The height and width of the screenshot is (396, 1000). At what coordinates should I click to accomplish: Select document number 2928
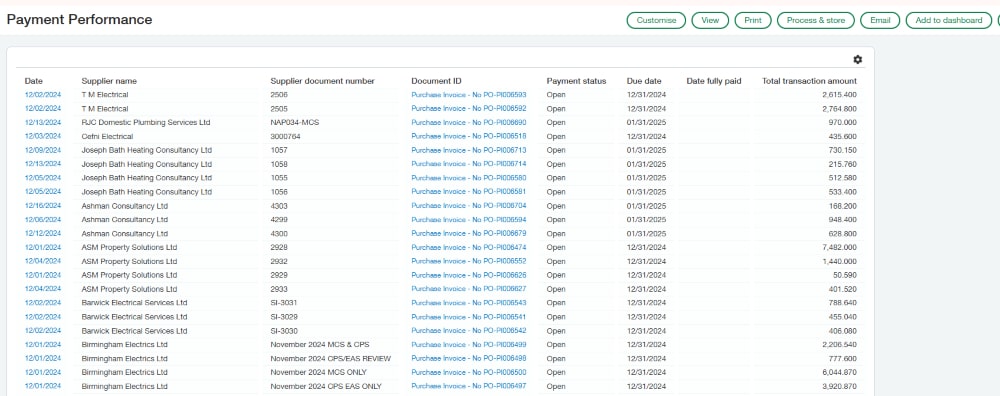point(279,247)
